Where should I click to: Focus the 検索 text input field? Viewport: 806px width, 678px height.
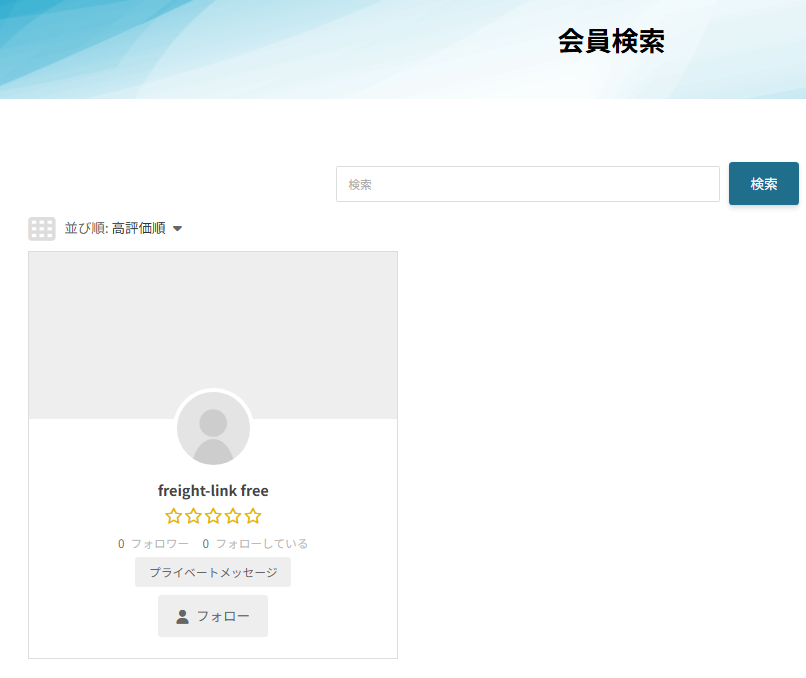527,184
